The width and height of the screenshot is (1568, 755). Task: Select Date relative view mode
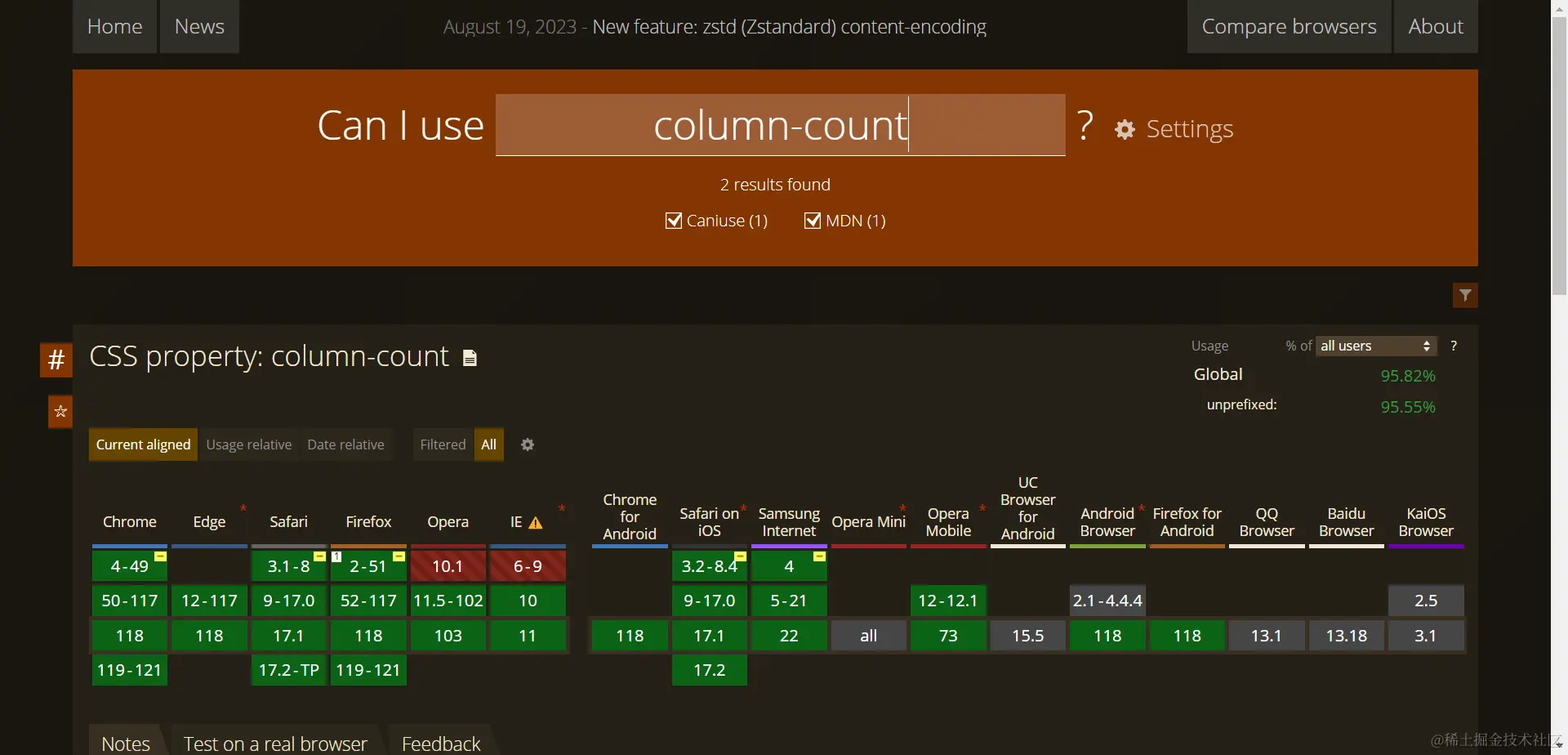pyautogui.click(x=345, y=445)
